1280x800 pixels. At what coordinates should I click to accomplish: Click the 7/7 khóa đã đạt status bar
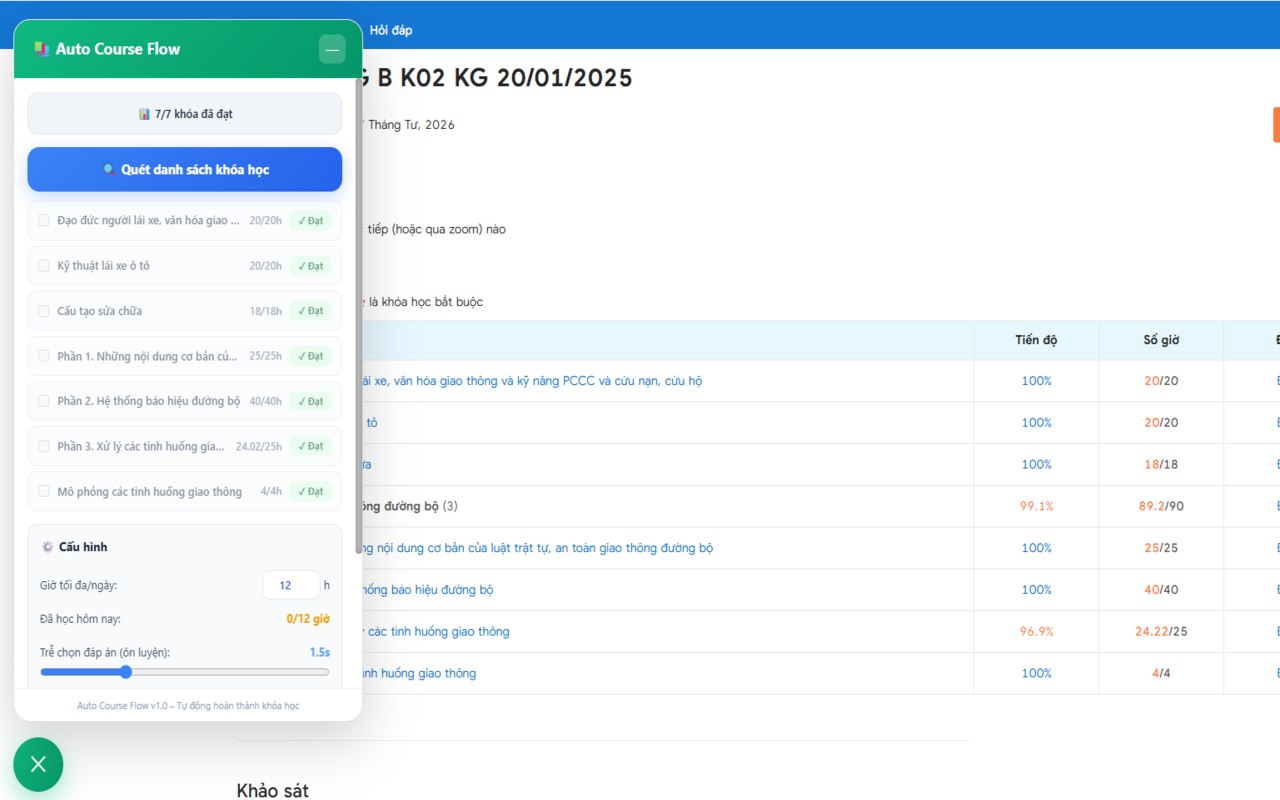(x=185, y=114)
